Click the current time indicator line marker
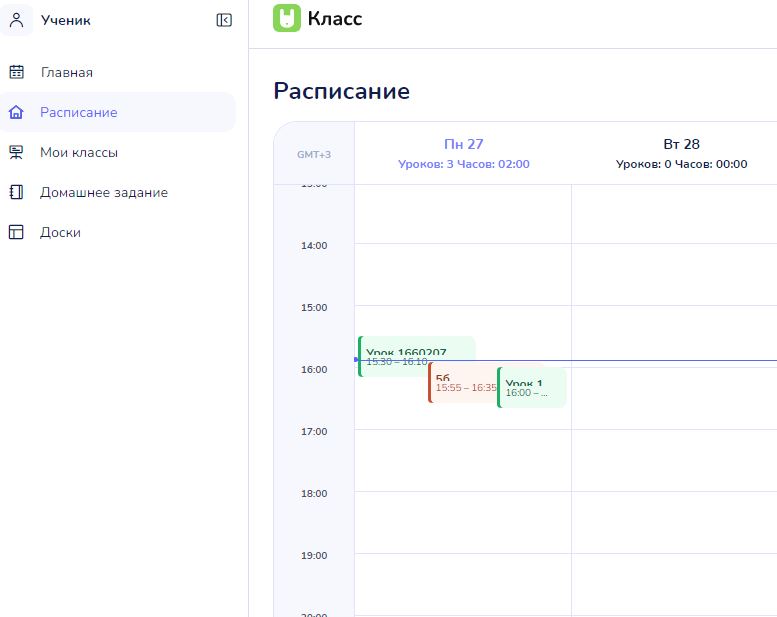Viewport: 777px width, 617px height. coord(357,360)
